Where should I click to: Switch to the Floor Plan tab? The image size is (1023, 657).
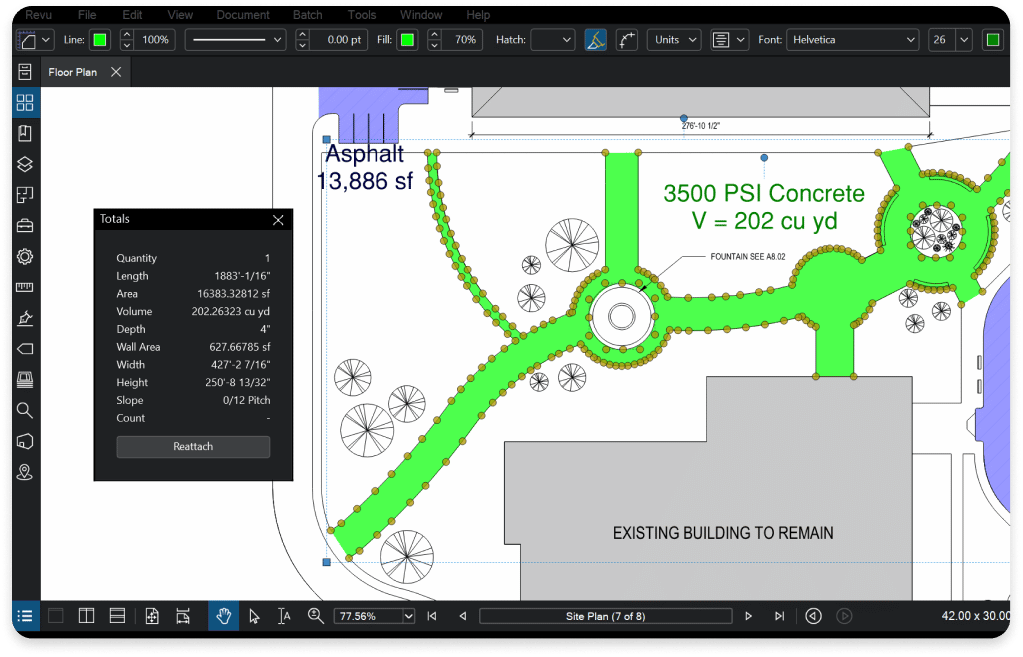(74, 71)
